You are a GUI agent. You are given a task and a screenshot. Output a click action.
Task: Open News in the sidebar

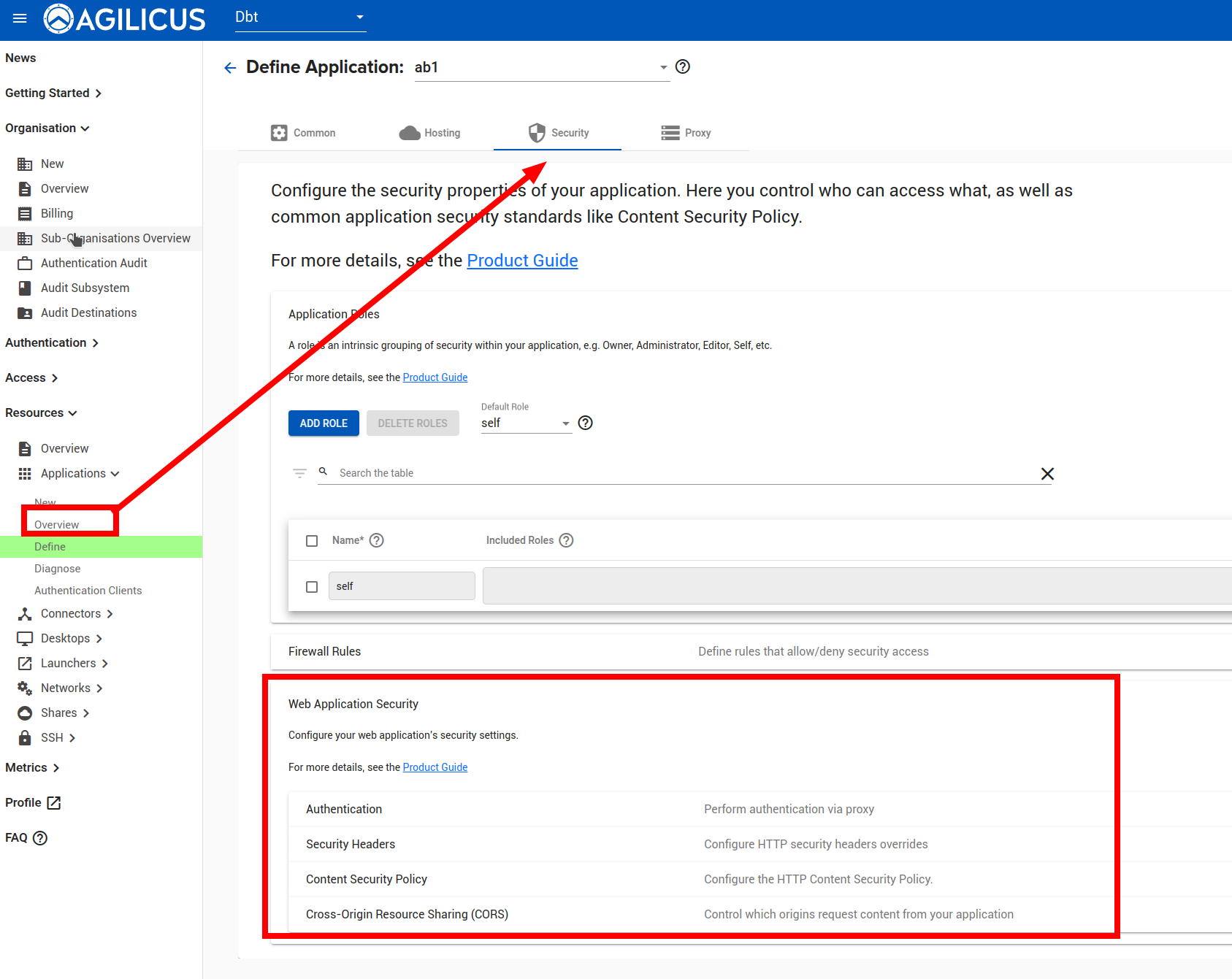(x=20, y=58)
